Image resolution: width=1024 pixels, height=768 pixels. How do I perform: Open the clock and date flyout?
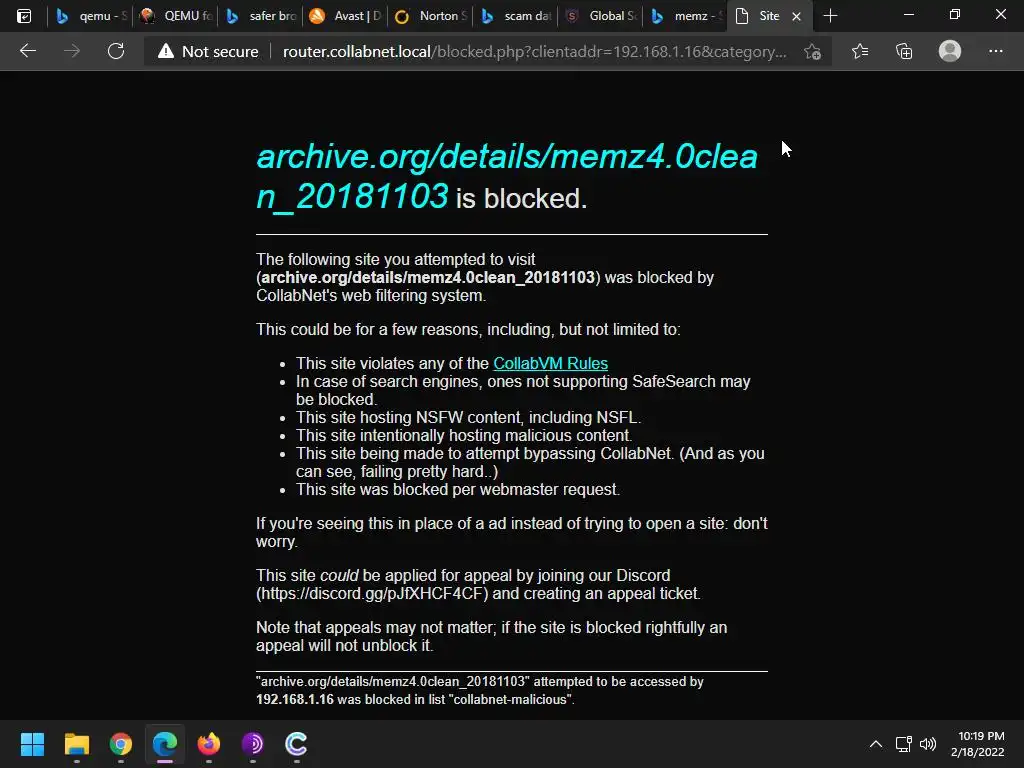click(x=978, y=744)
